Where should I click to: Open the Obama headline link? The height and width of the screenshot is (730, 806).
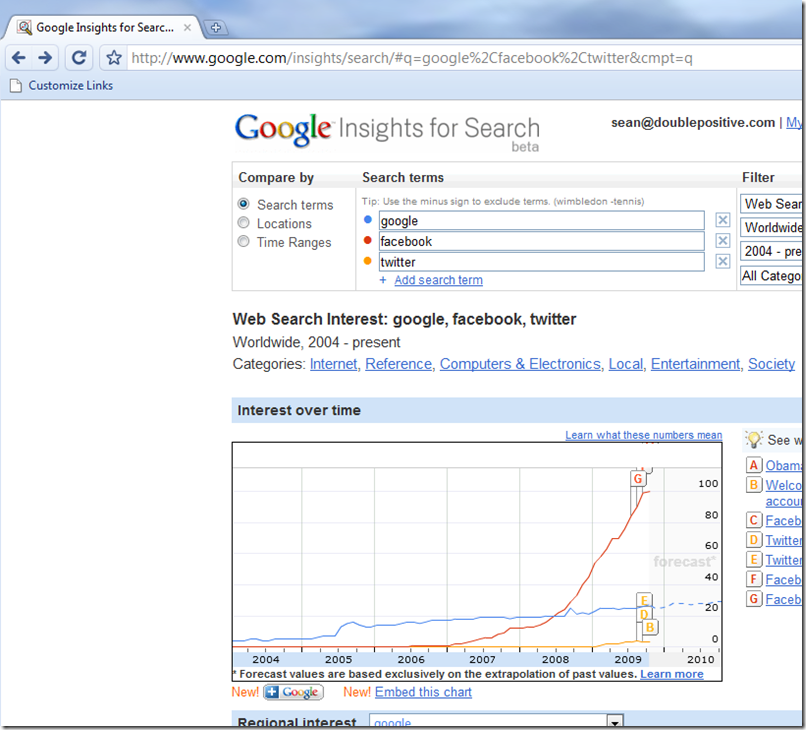(783, 465)
